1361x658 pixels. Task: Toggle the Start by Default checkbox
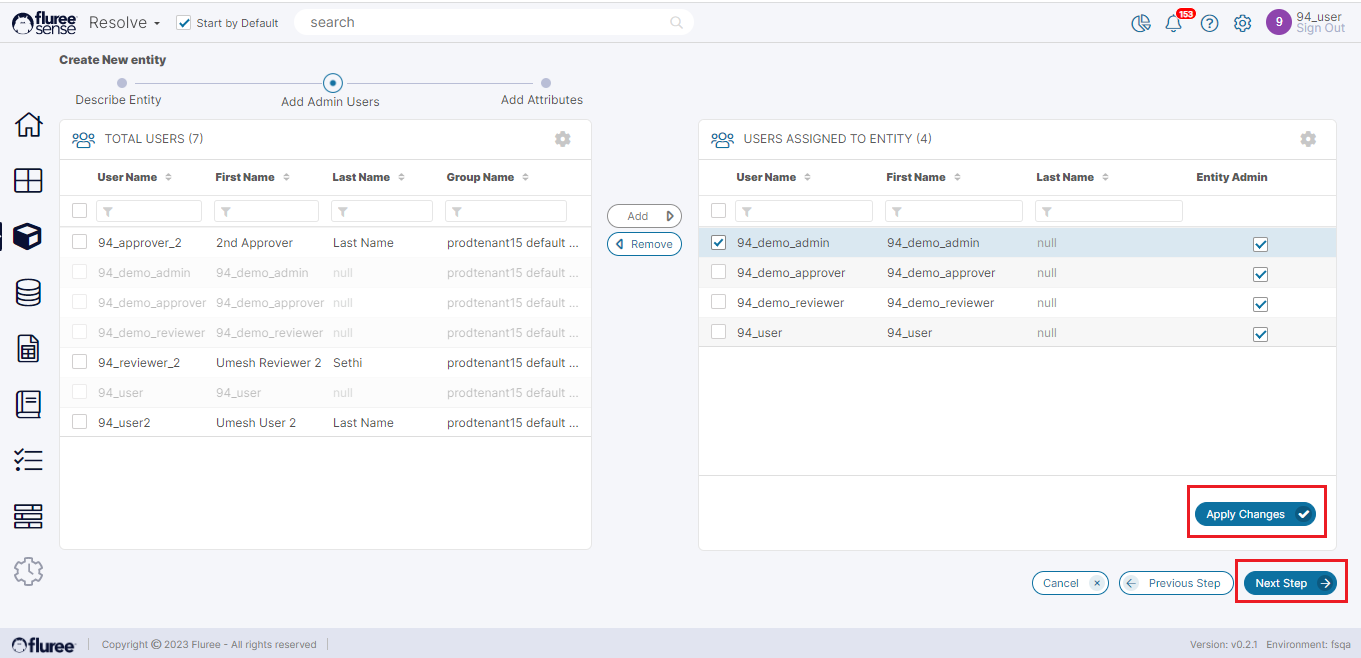(184, 23)
